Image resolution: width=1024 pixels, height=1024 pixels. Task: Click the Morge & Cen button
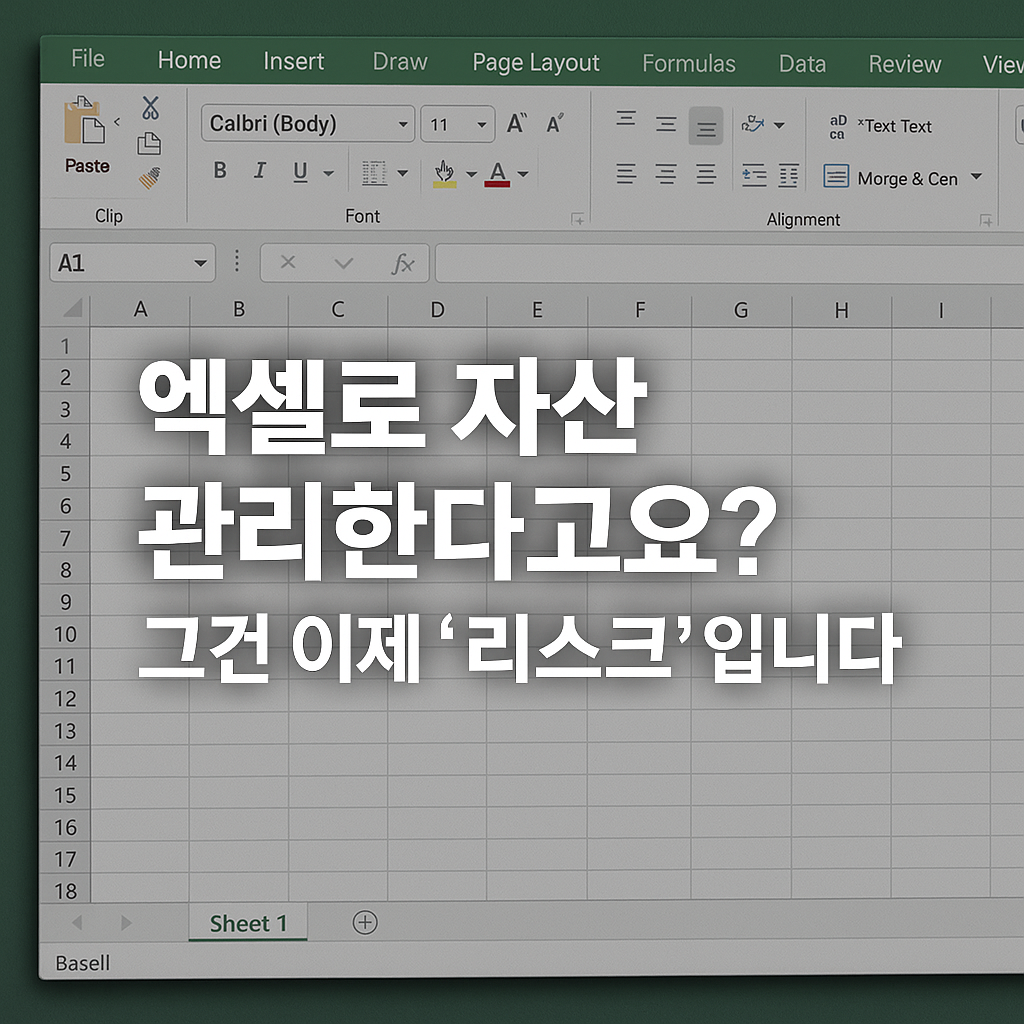891,178
